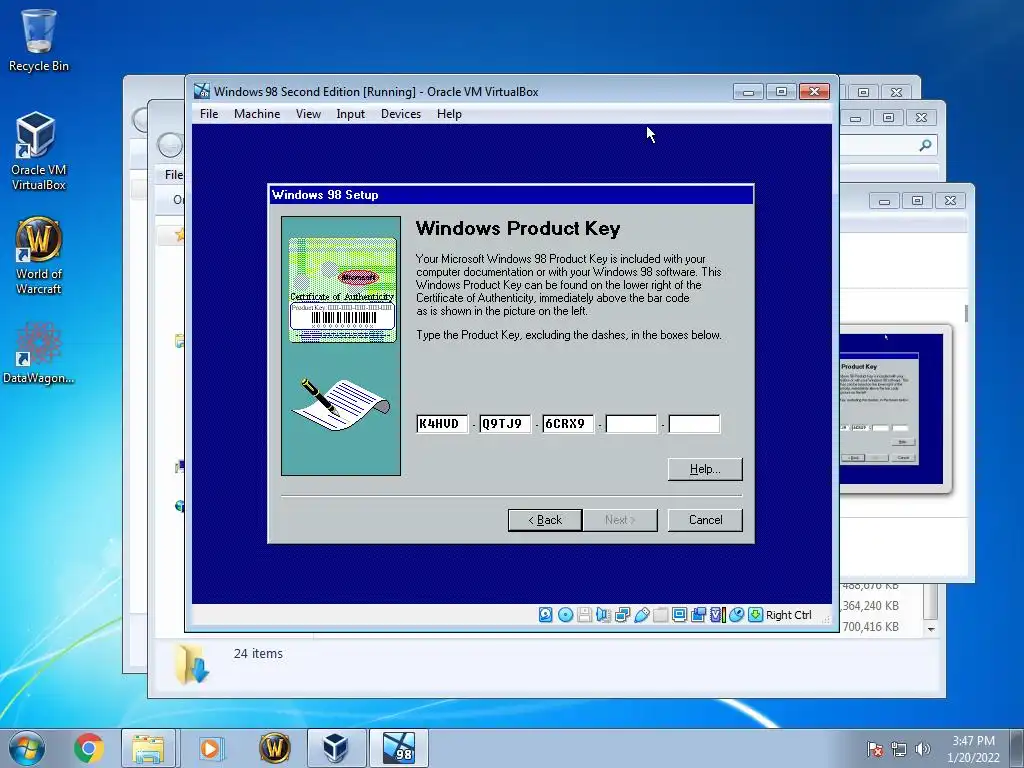
Task: Click the second product key box Q9TJ9
Action: [505, 424]
